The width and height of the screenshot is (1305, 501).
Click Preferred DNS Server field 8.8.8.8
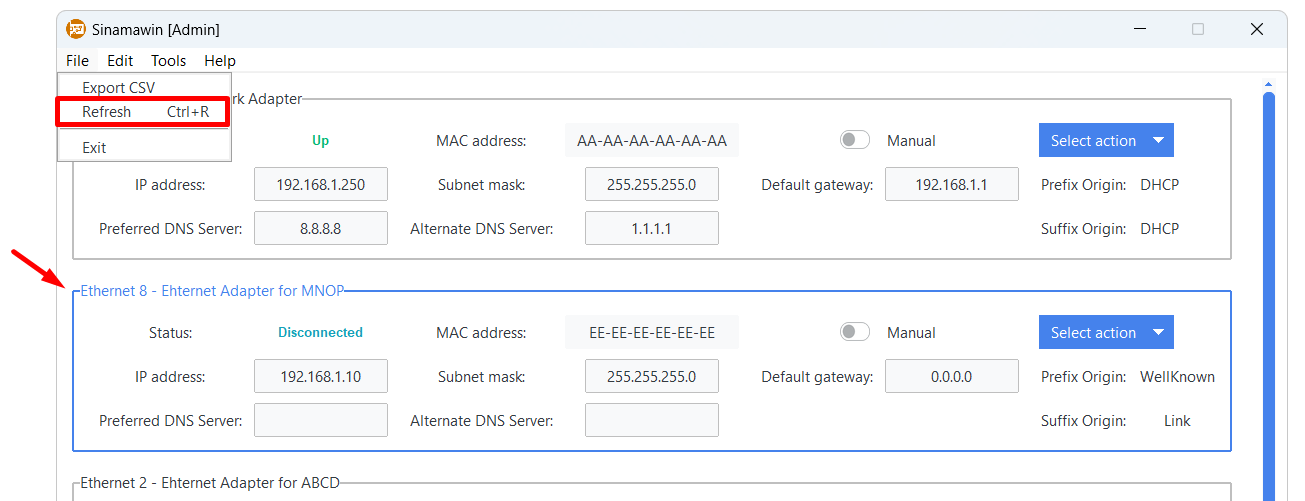[321, 229]
